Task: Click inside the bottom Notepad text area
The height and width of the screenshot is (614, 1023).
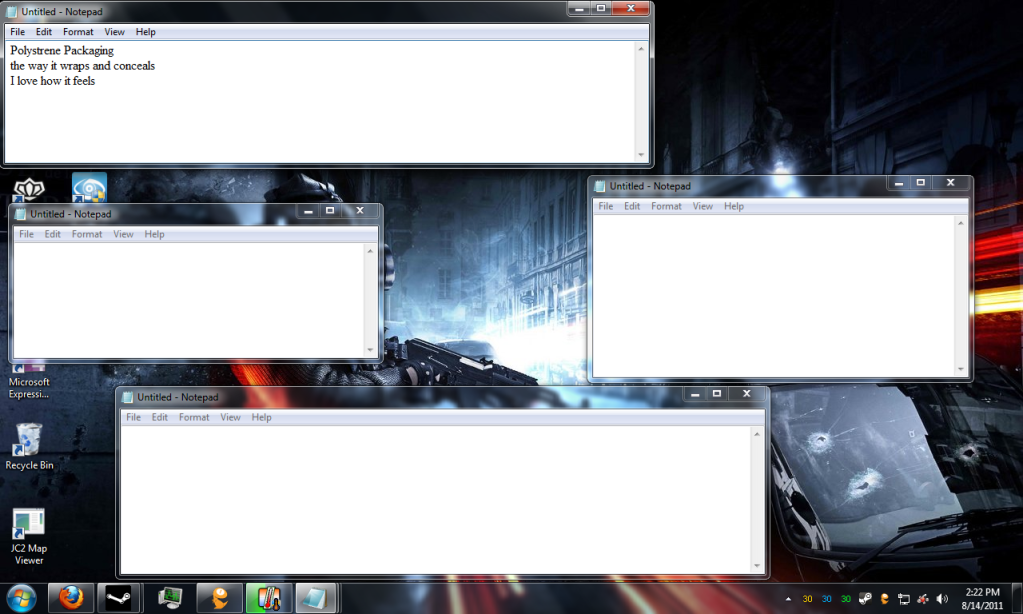Action: pyautogui.click(x=436, y=500)
